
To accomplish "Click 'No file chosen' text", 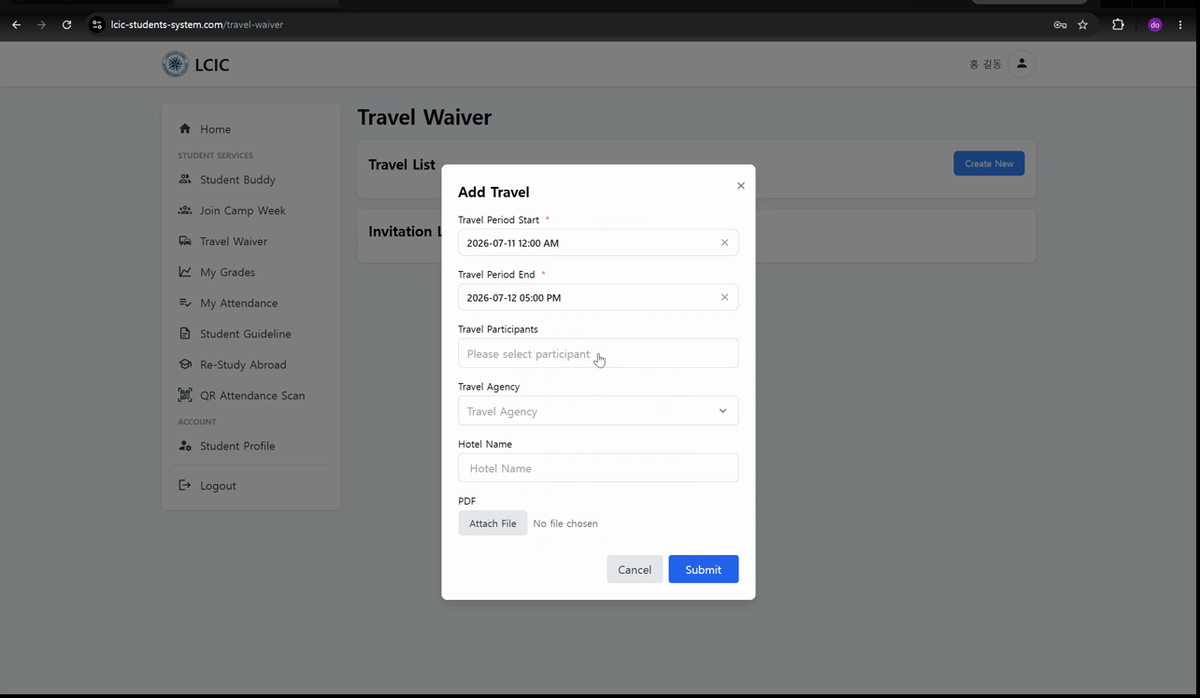I will tap(565, 523).
